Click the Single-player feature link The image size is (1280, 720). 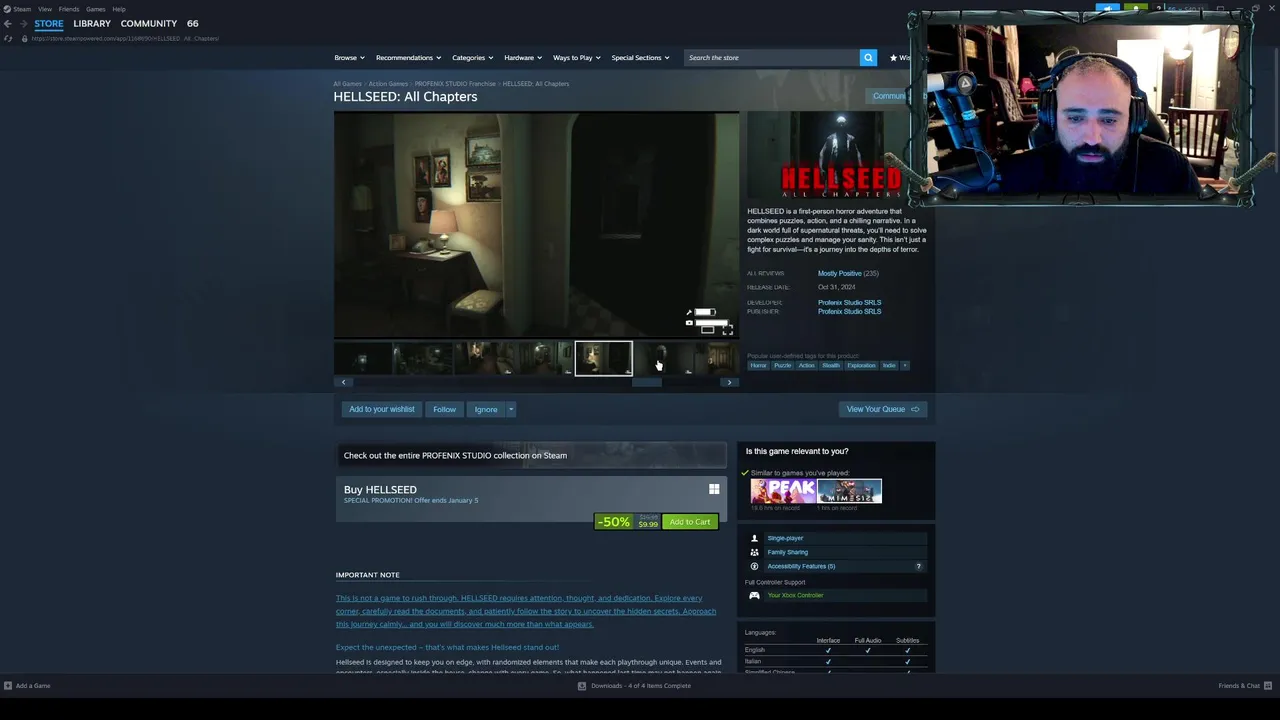[785, 538]
